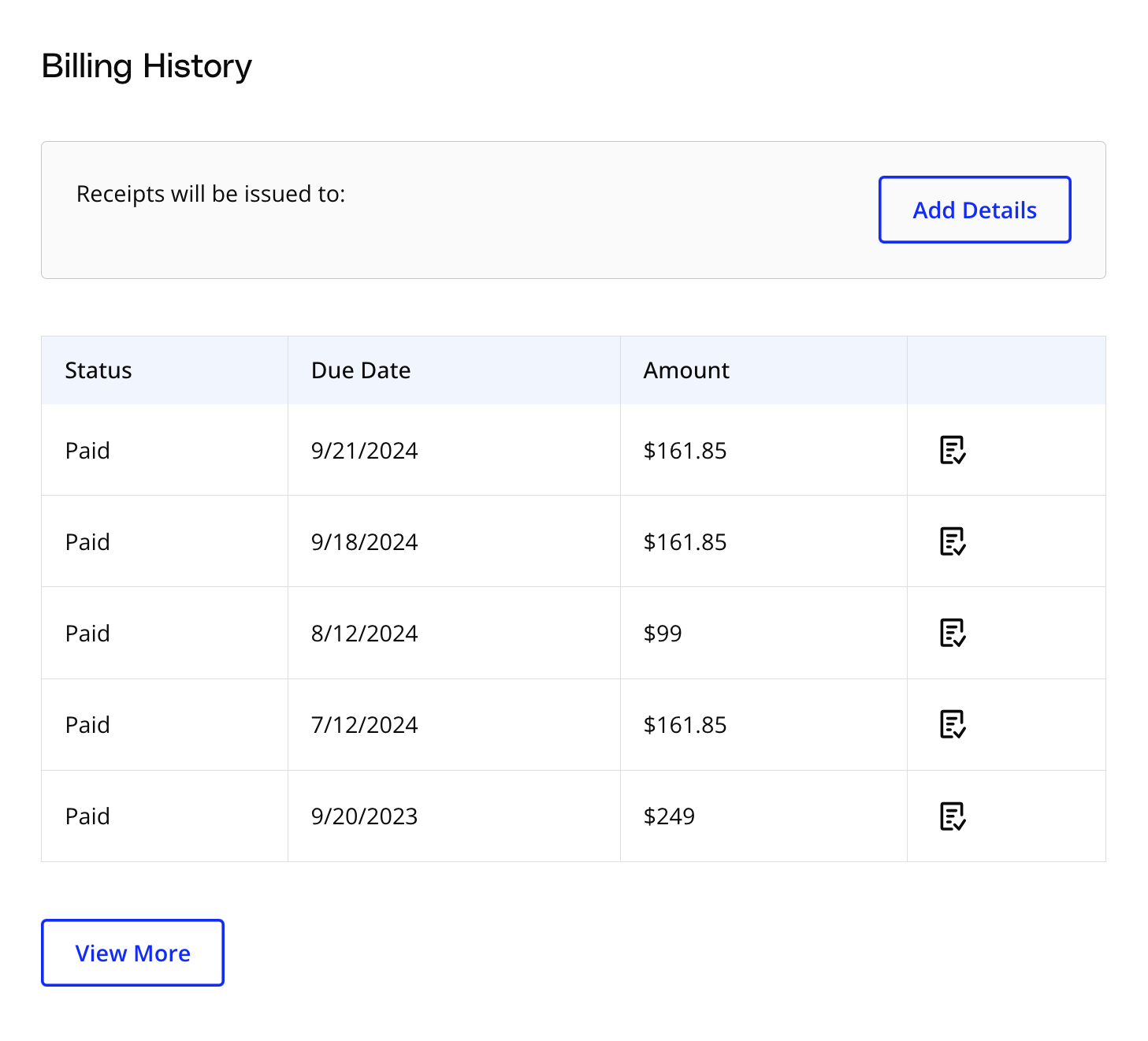Image resolution: width=1148 pixels, height=1041 pixels.
Task: View receipt icon for the $99 payment
Action: (953, 633)
